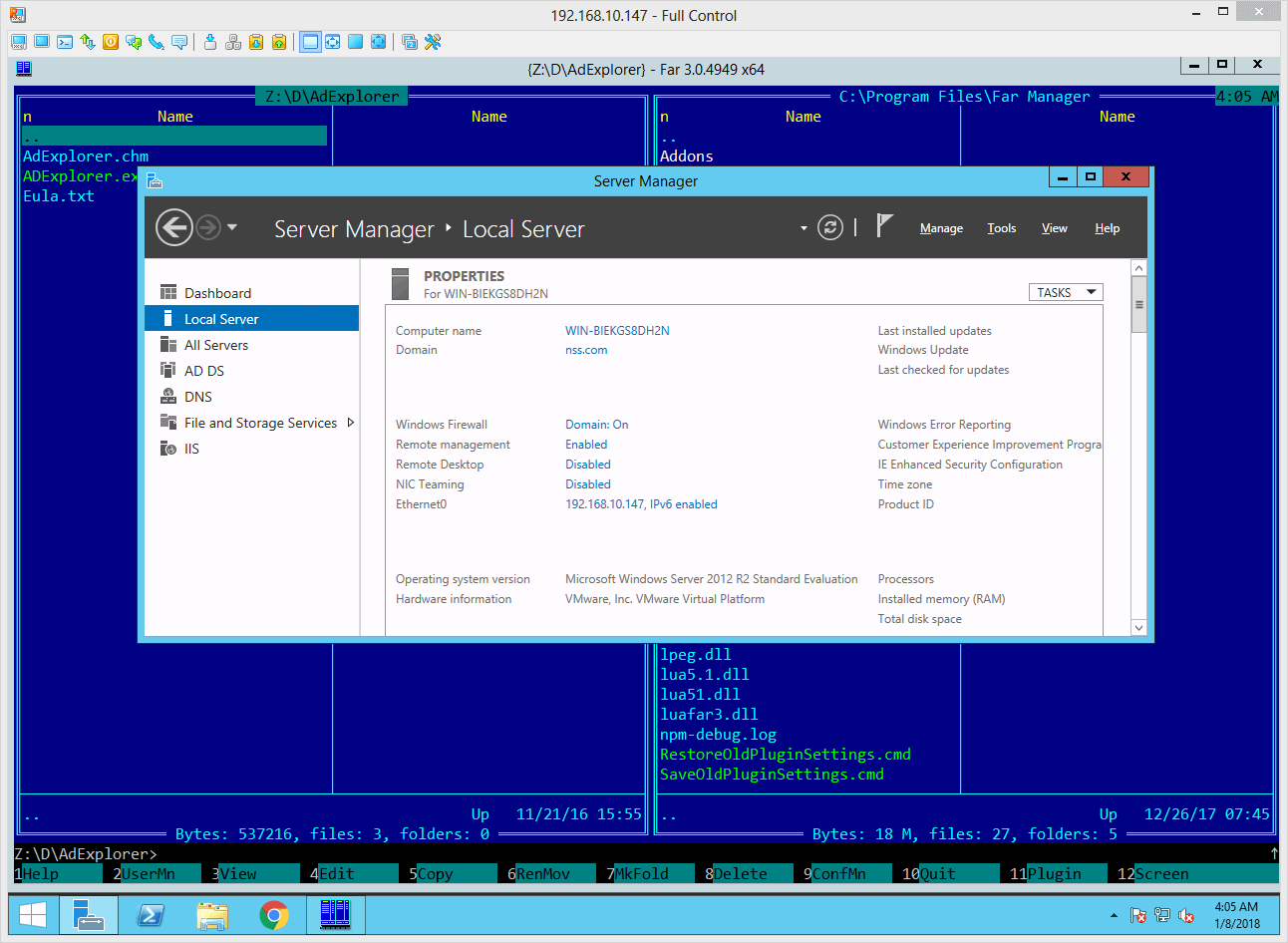
Task: Open AD DS in the sidebar
Action: (x=251, y=371)
